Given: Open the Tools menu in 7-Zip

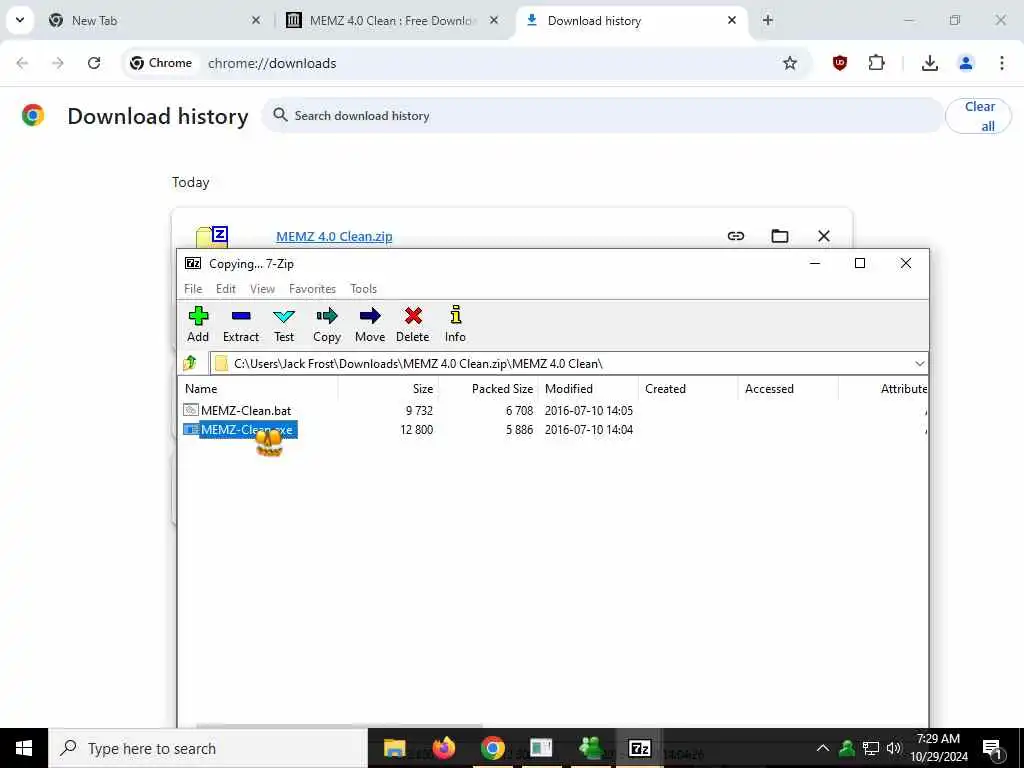Looking at the screenshot, I should pos(363,289).
